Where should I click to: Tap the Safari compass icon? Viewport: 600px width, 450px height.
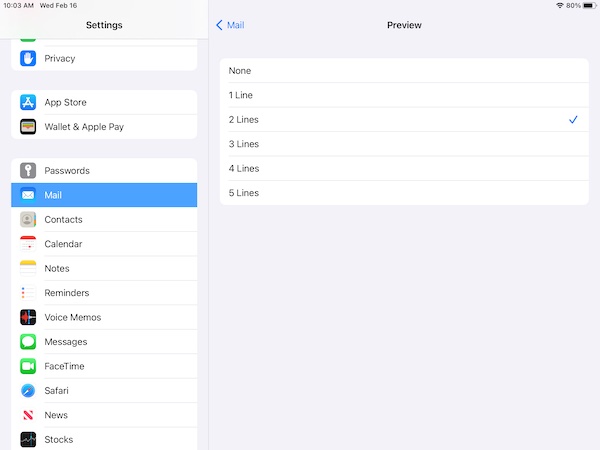coord(28,391)
